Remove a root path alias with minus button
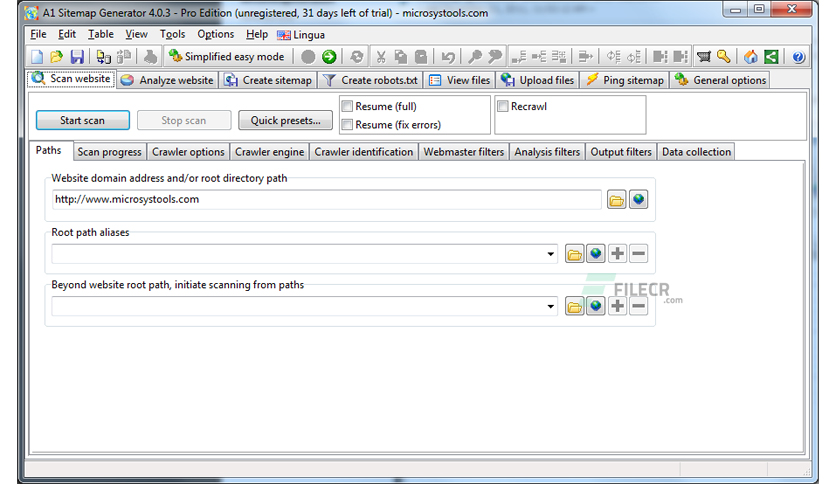The width and height of the screenshot is (836, 484). 638,254
